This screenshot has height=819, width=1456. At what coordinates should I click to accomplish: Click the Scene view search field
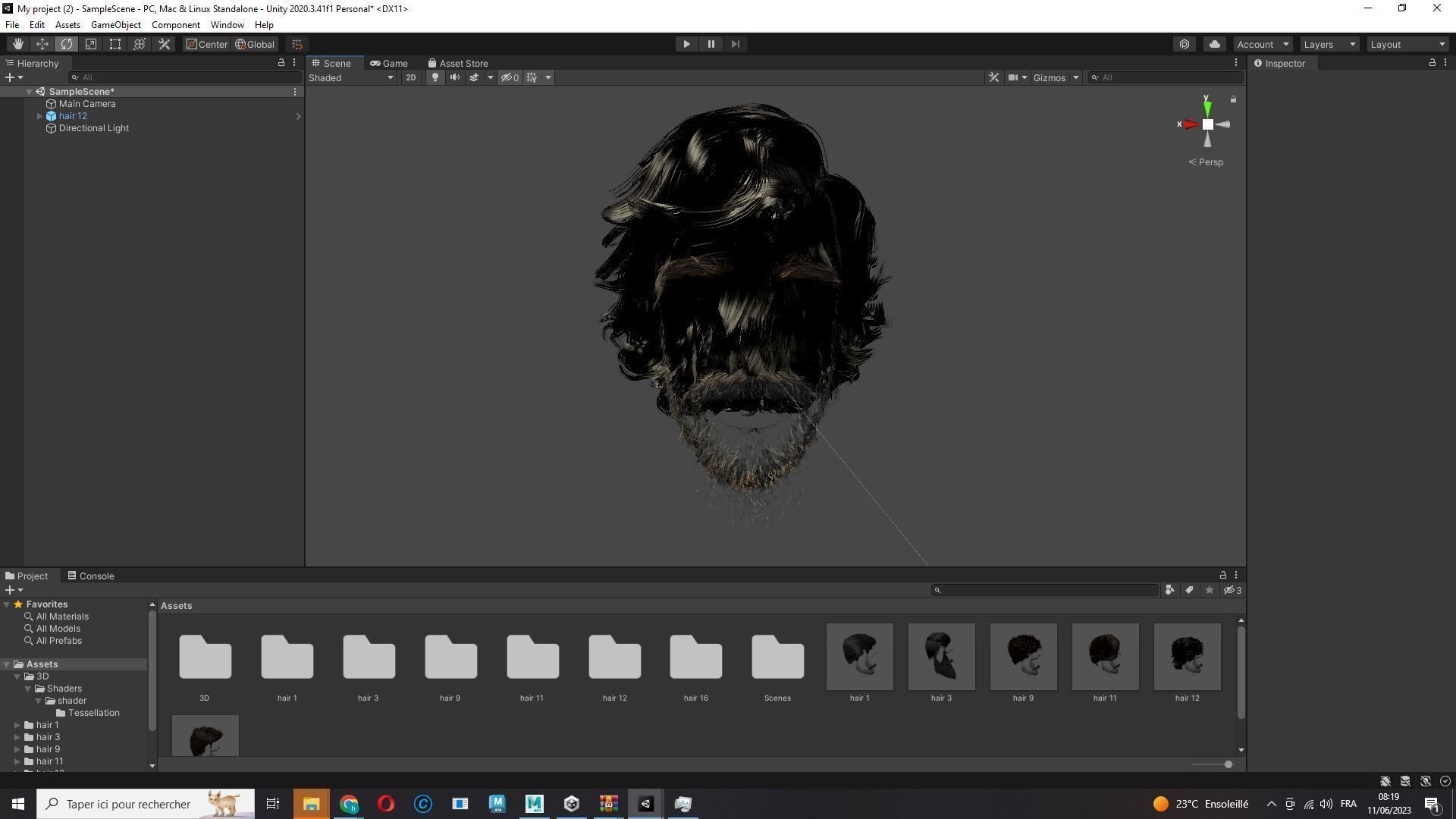point(1165,77)
